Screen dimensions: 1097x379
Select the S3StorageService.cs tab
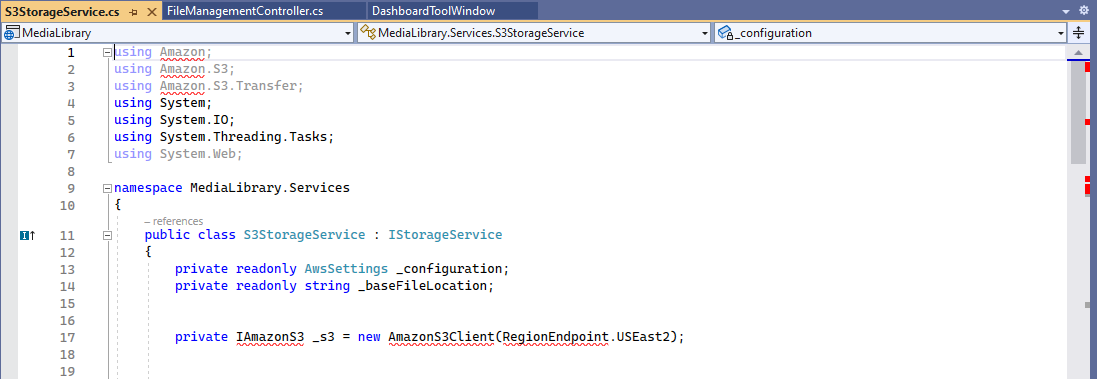tap(63, 11)
